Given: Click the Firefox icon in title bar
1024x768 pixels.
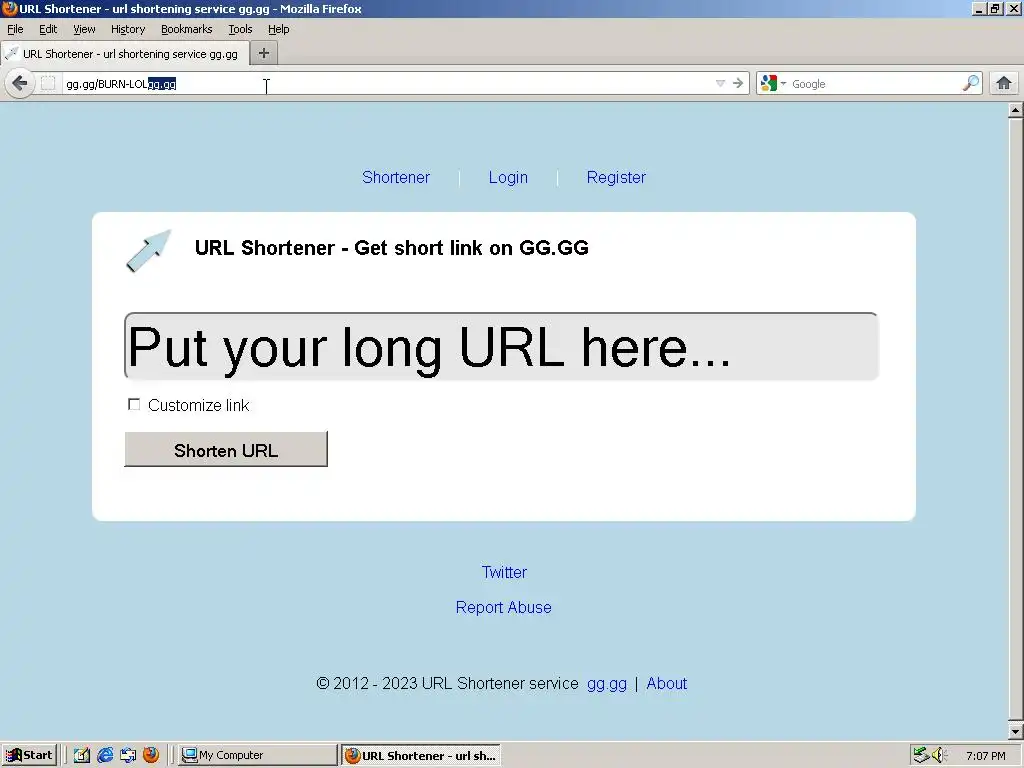Looking at the screenshot, I should (x=9, y=8).
